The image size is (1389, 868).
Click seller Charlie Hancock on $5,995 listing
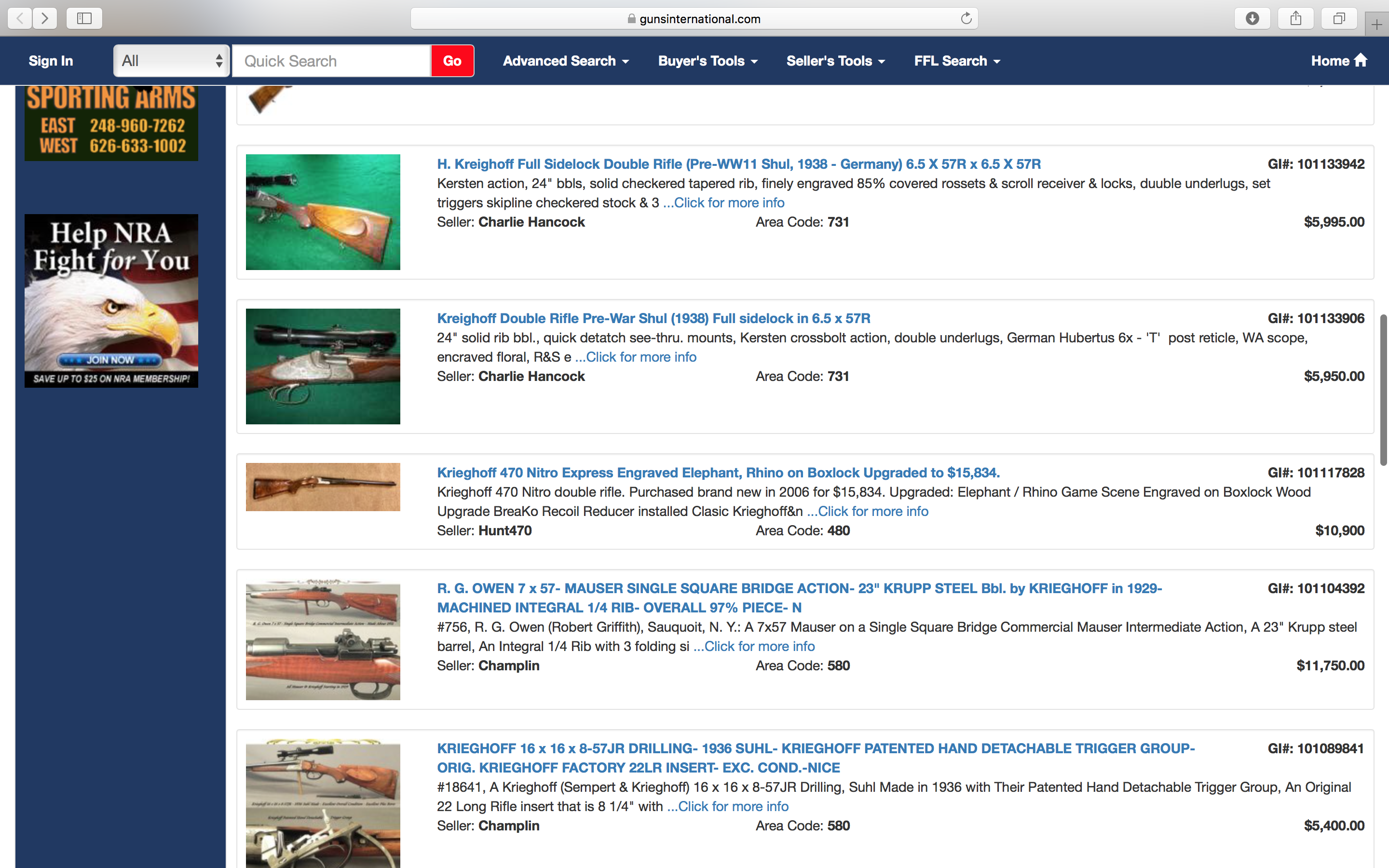pyautogui.click(x=531, y=222)
